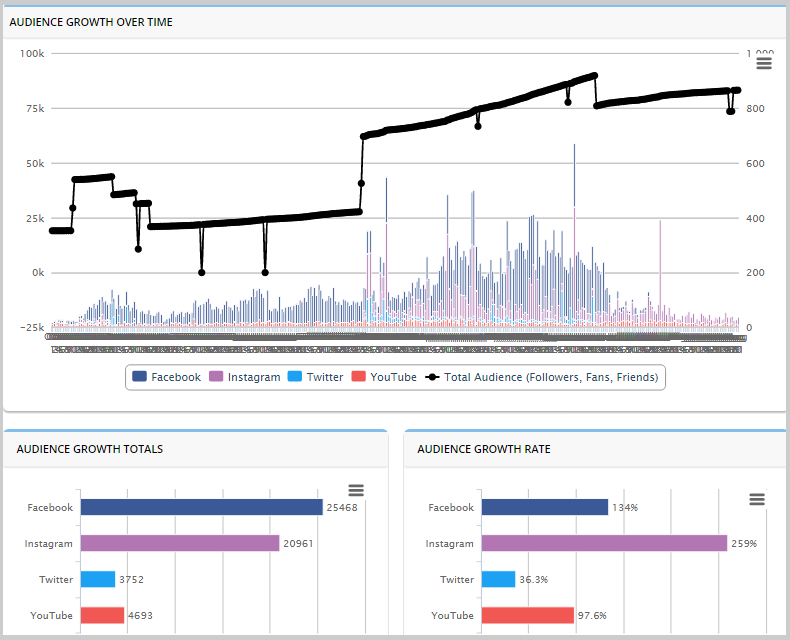Click the Audience Growth Over Time panel title
This screenshot has height=640, width=790.
point(91,22)
